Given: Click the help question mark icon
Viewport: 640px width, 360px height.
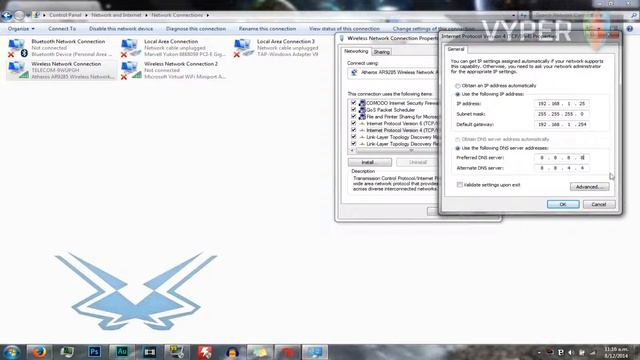Looking at the screenshot, I should pyautogui.click(x=630, y=29).
